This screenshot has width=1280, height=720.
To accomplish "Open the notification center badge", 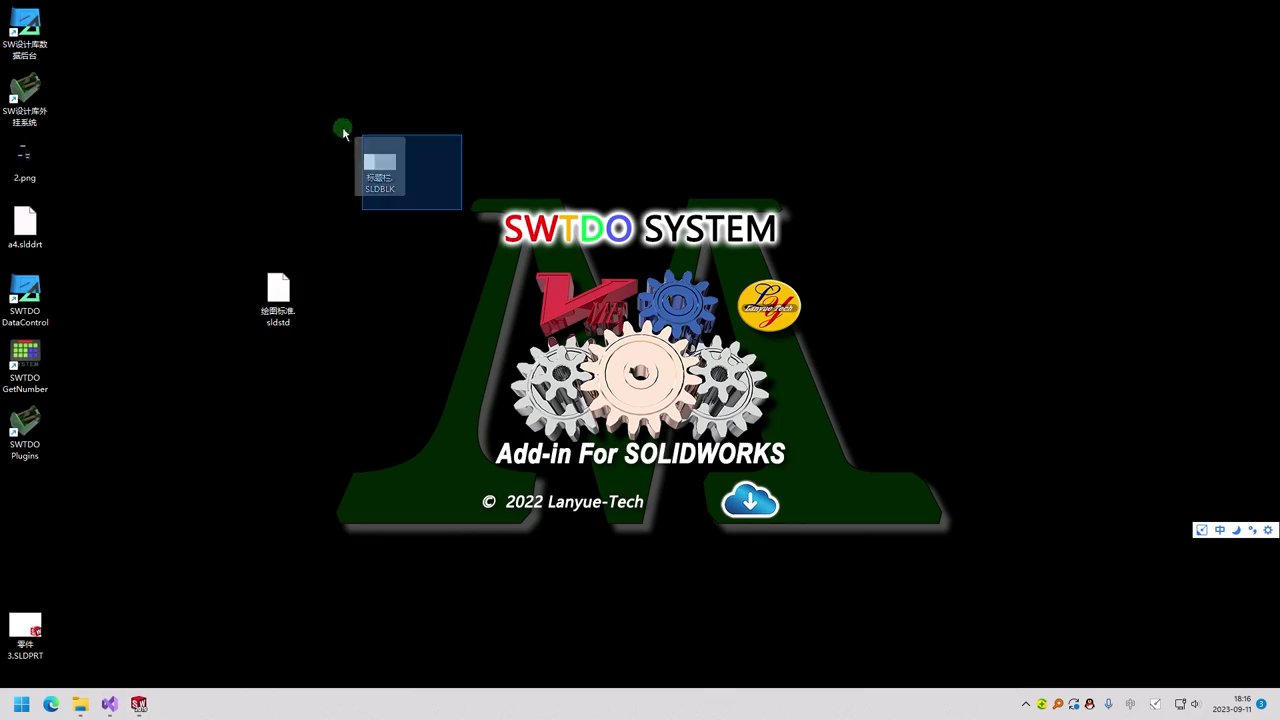I will pyautogui.click(x=1262, y=704).
